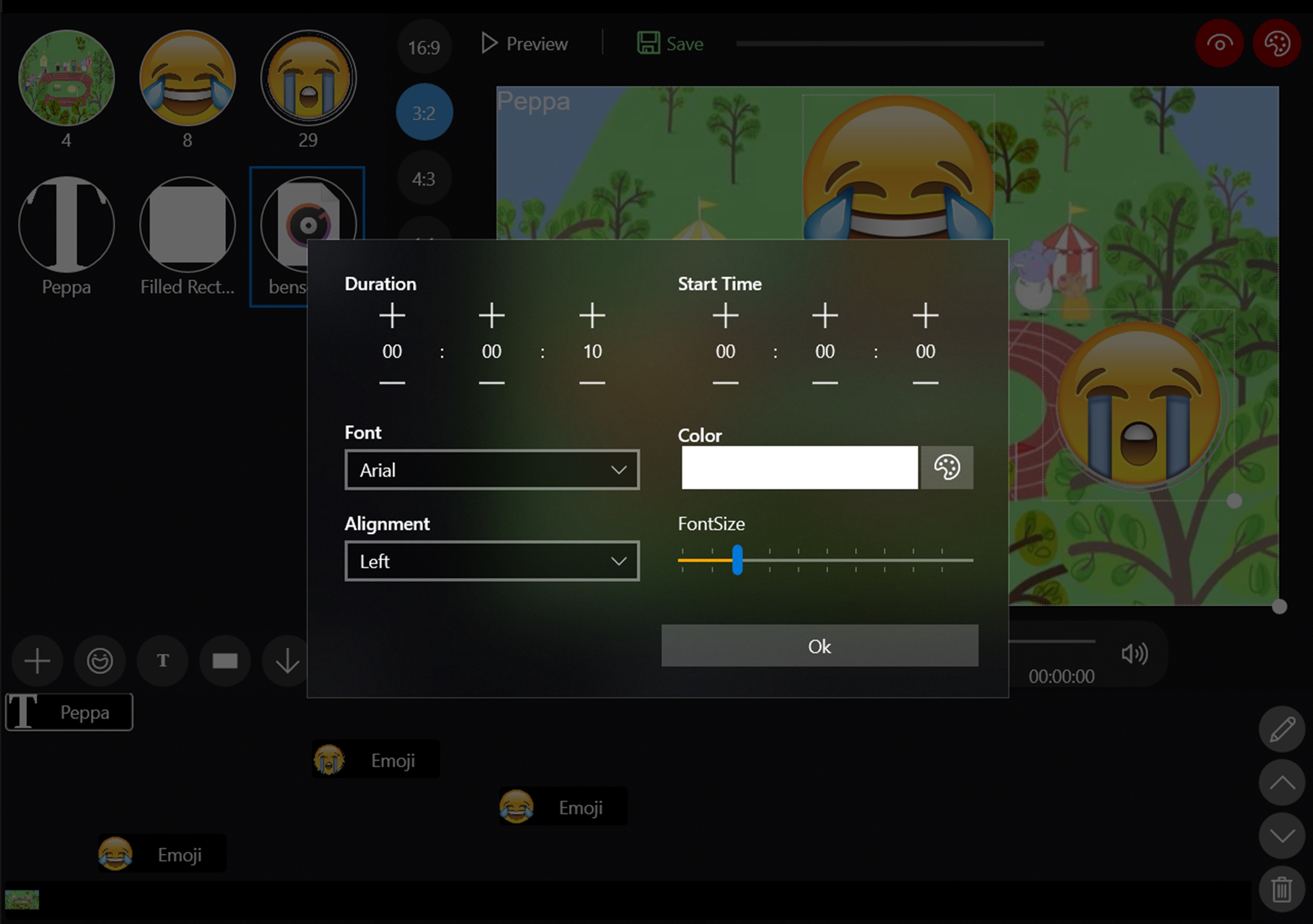The width and height of the screenshot is (1313, 924).
Task: Click the pencil edit icon
Action: point(1281,729)
